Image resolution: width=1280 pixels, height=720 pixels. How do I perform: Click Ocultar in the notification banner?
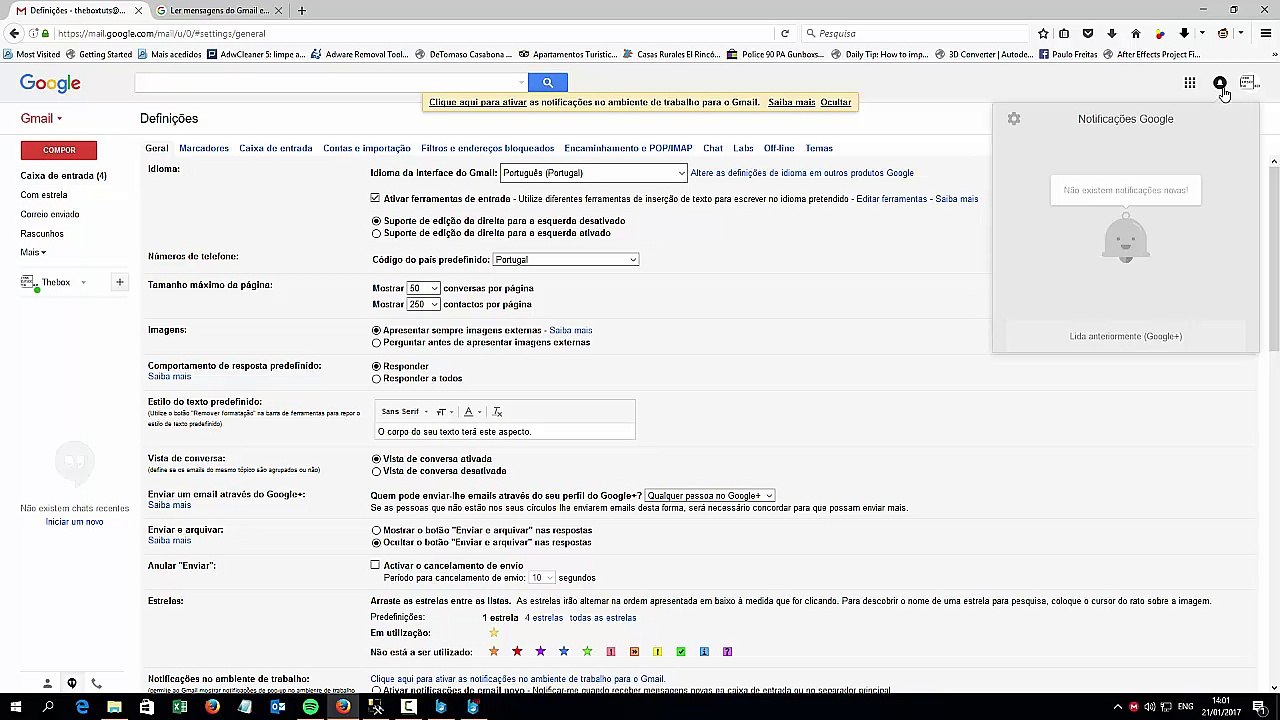[835, 102]
